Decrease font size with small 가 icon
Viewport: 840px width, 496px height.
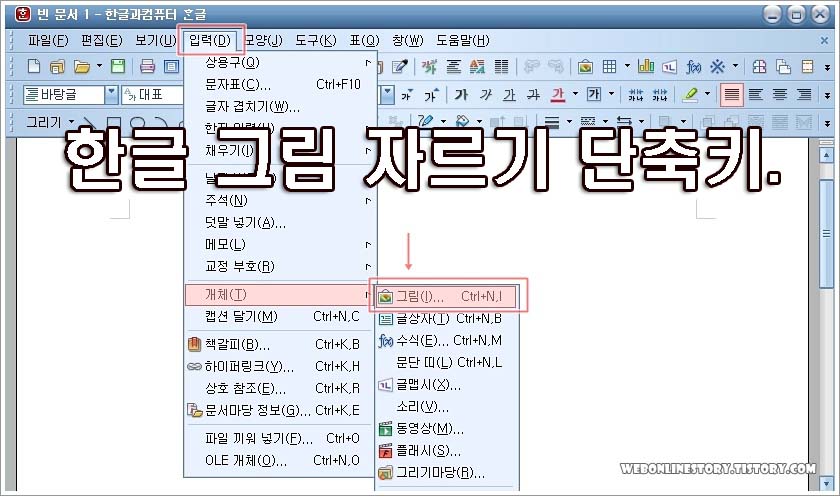407,95
